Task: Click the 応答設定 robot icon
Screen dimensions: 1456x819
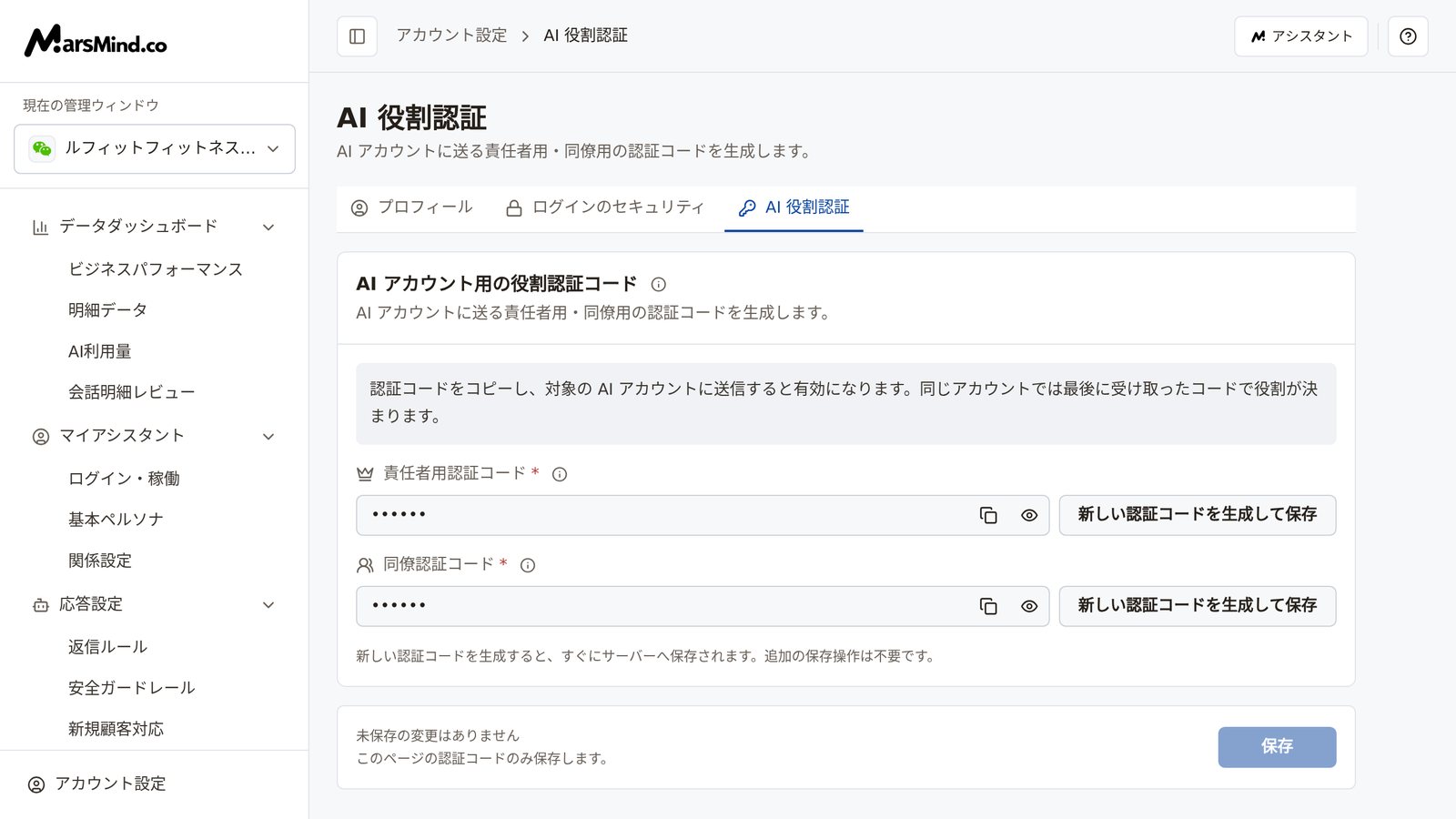Action: point(41,605)
